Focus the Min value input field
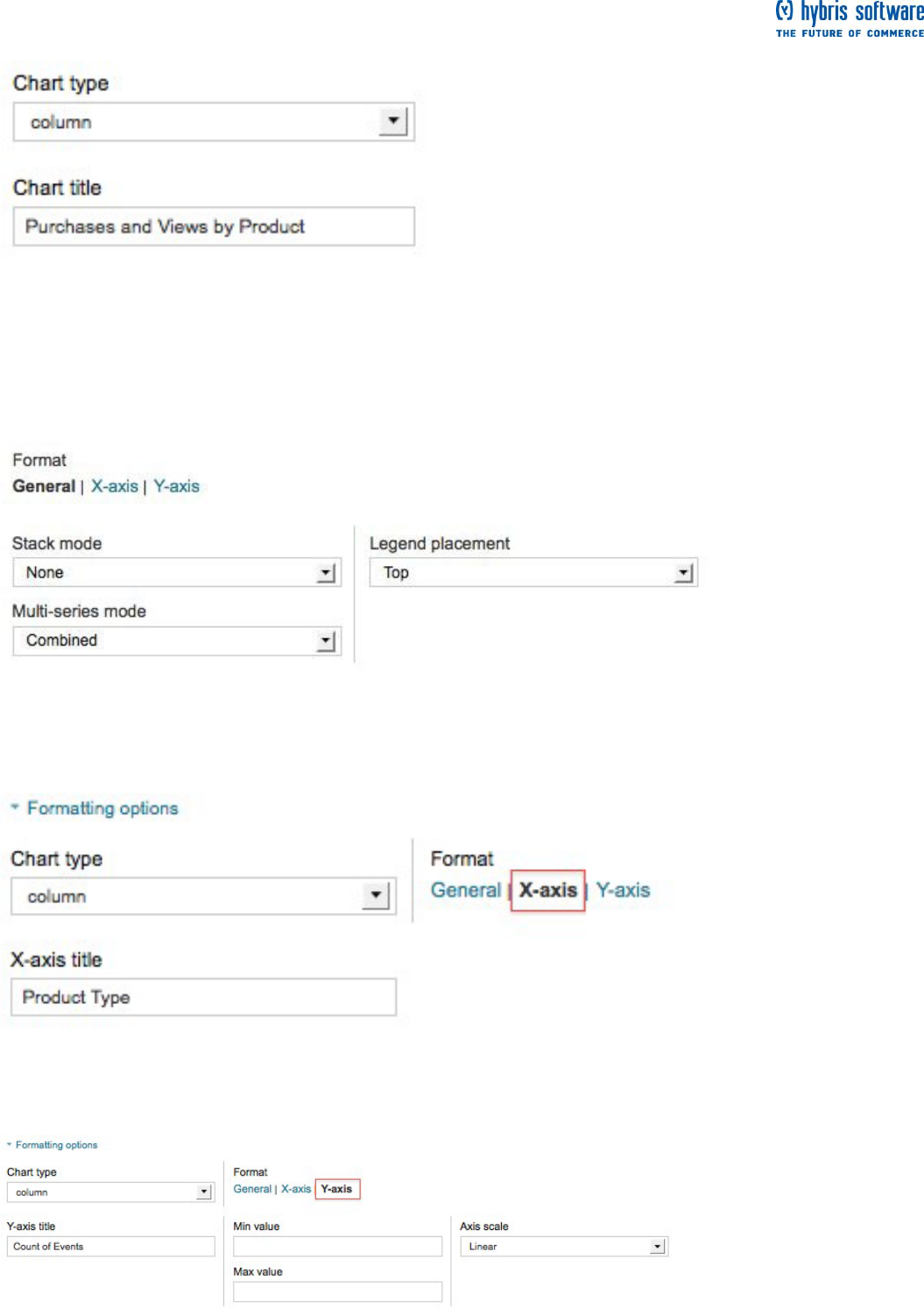924x1315 pixels. (x=337, y=1247)
